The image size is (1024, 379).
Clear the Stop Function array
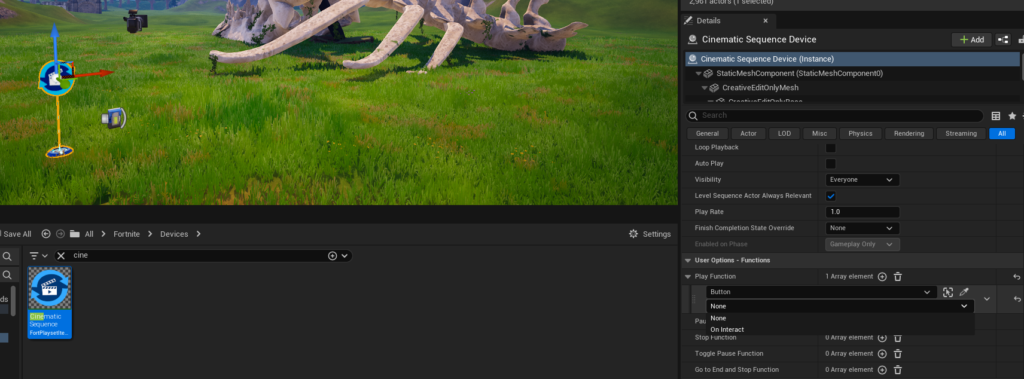coord(898,338)
